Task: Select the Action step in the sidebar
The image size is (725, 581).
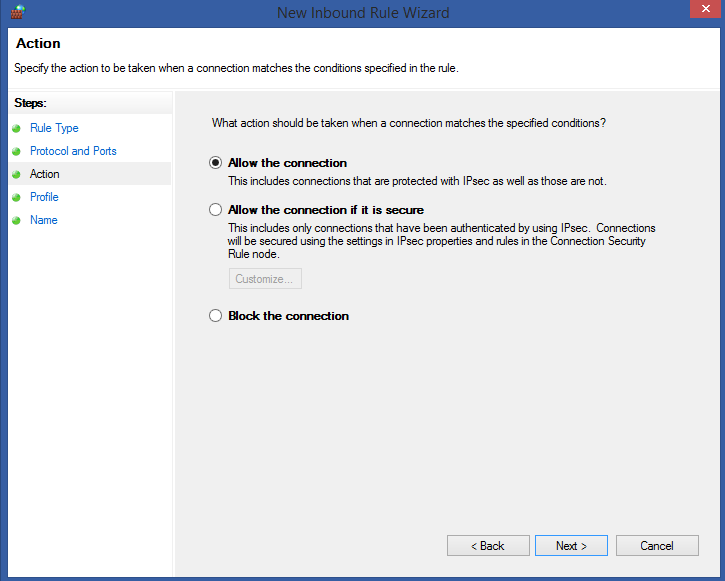Action: 45,174
